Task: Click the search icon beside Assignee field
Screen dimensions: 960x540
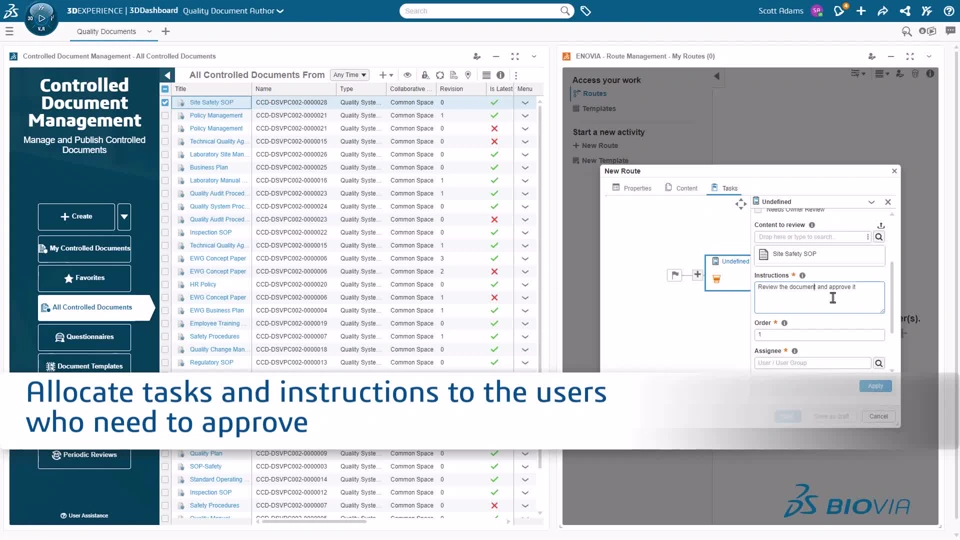Action: [879, 363]
